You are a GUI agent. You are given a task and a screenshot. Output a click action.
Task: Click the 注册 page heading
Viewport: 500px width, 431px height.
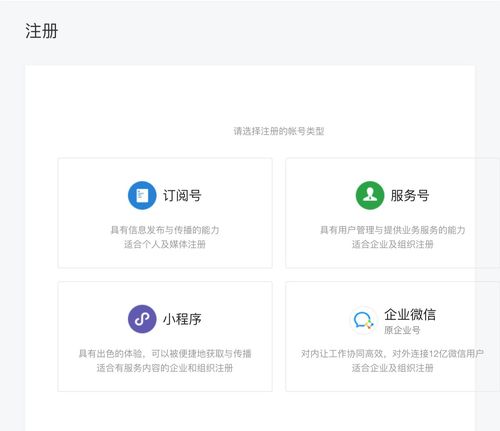[x=41, y=31]
